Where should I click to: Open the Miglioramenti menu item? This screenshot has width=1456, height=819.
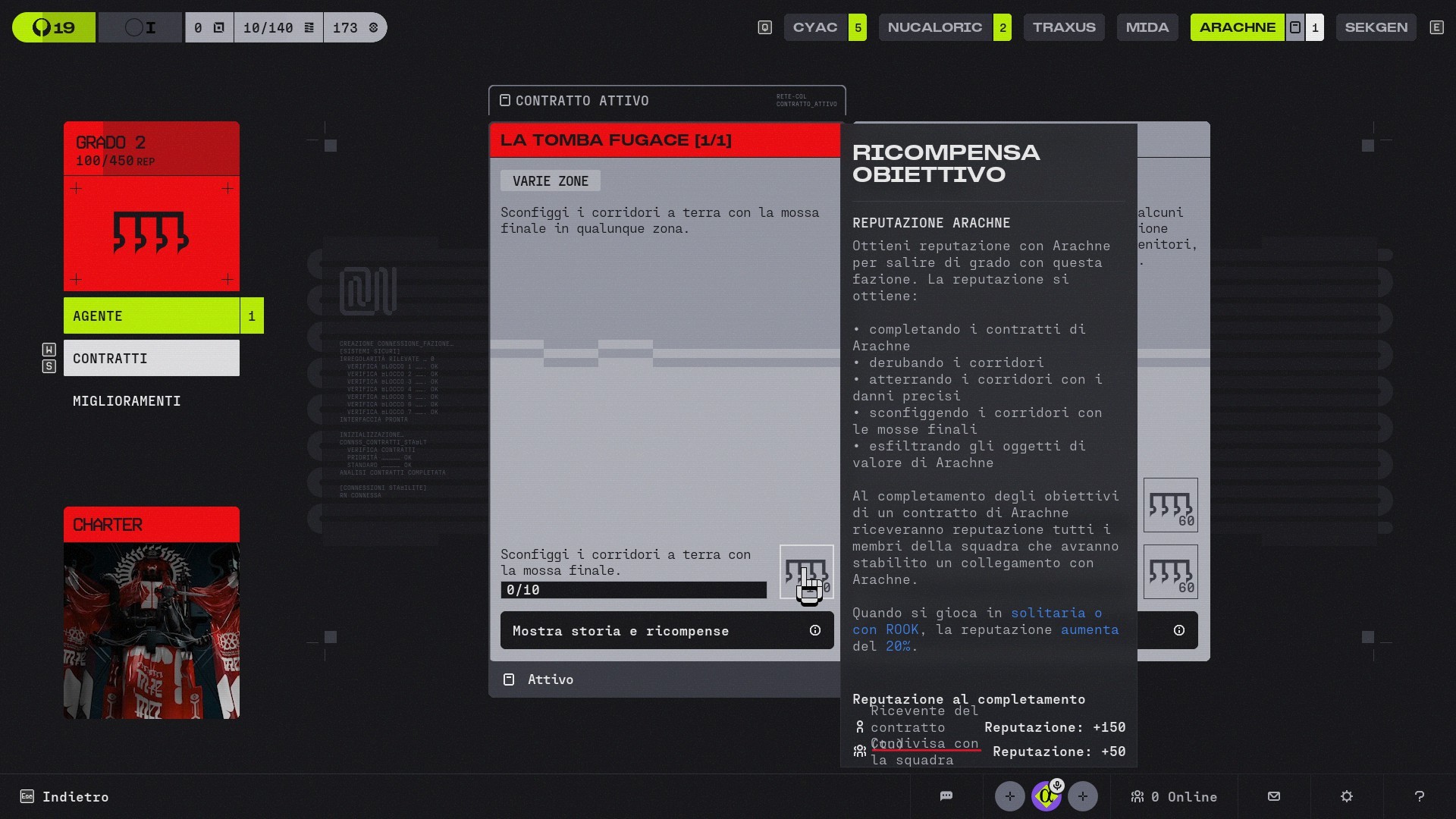coord(127,401)
